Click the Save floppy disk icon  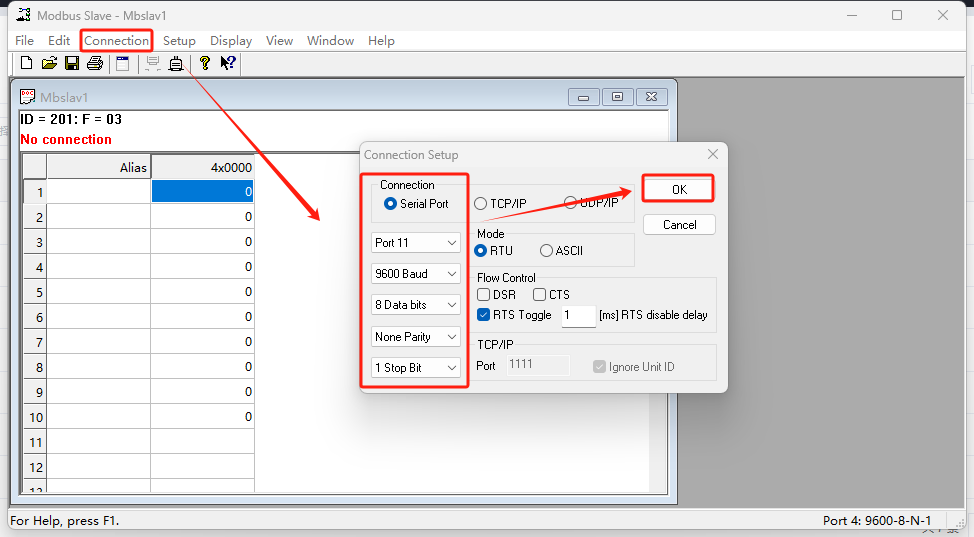pyautogui.click(x=72, y=64)
